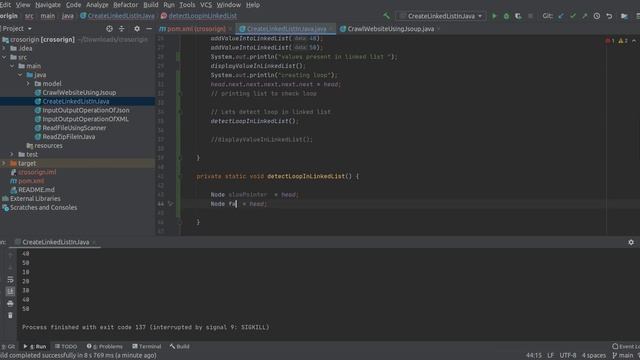This screenshot has width=640, height=360.
Task: Collapse the src folder
Action: click(x=4, y=57)
